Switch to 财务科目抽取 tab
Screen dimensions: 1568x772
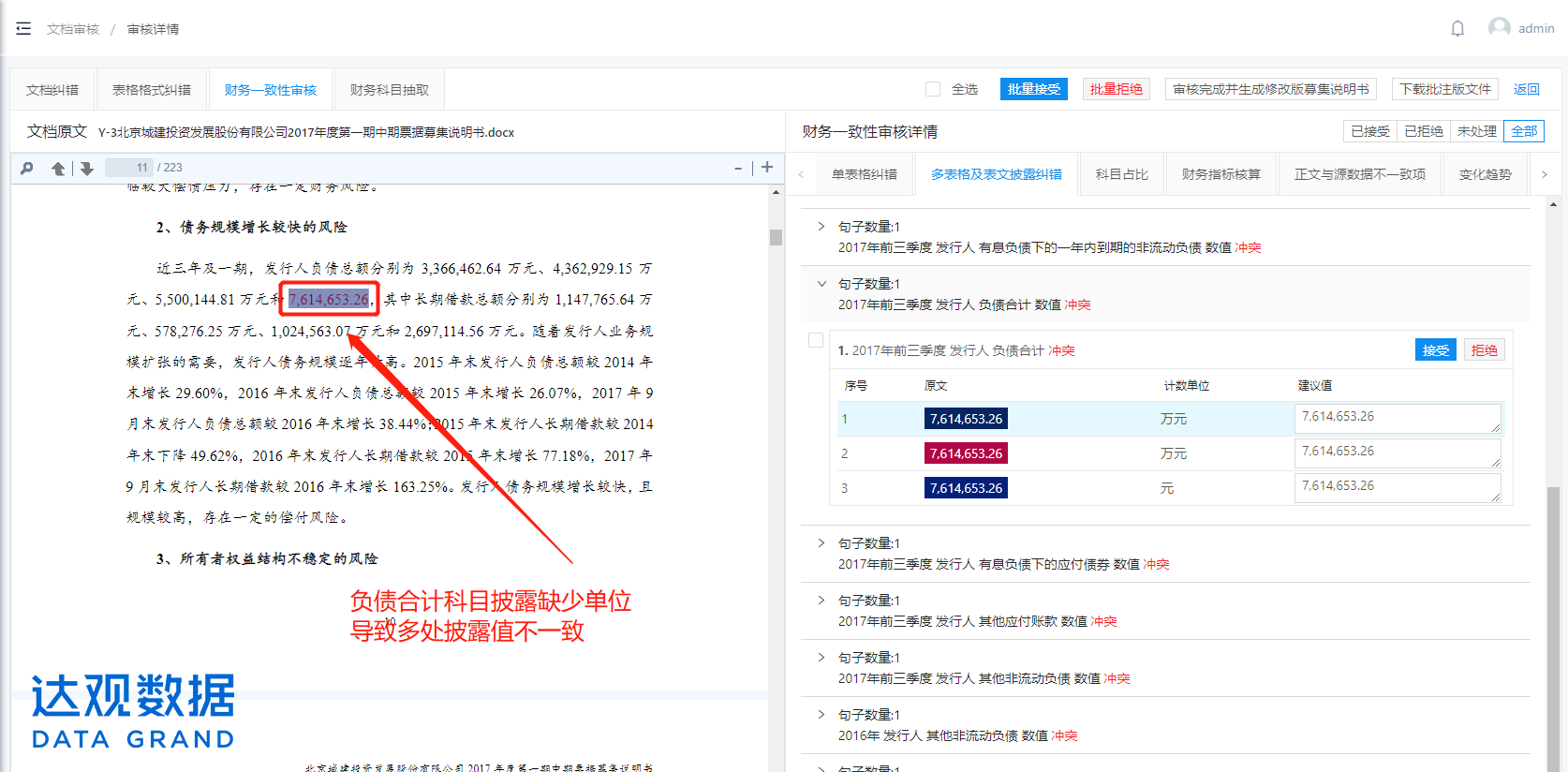coord(389,90)
